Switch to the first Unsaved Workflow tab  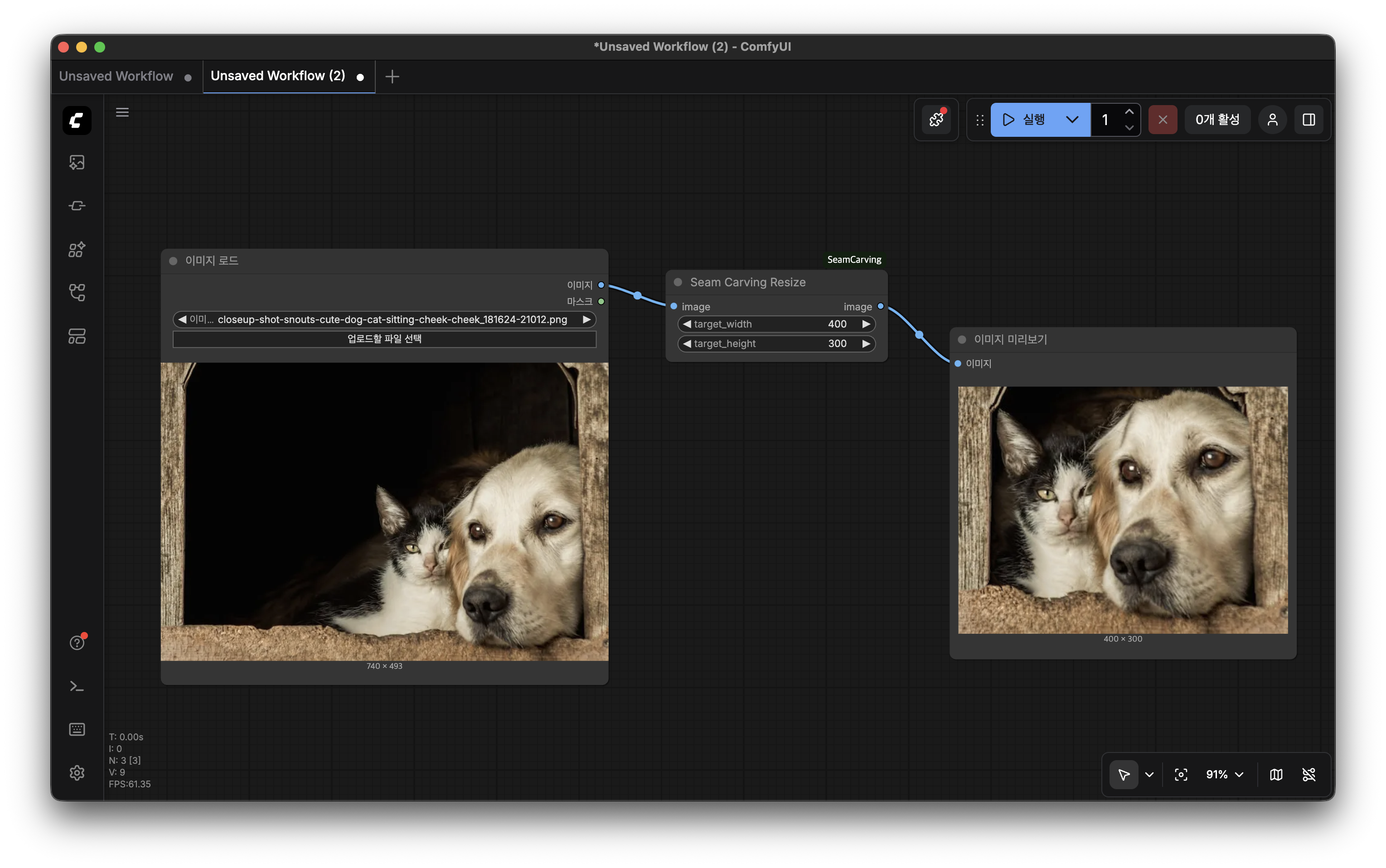pos(116,77)
